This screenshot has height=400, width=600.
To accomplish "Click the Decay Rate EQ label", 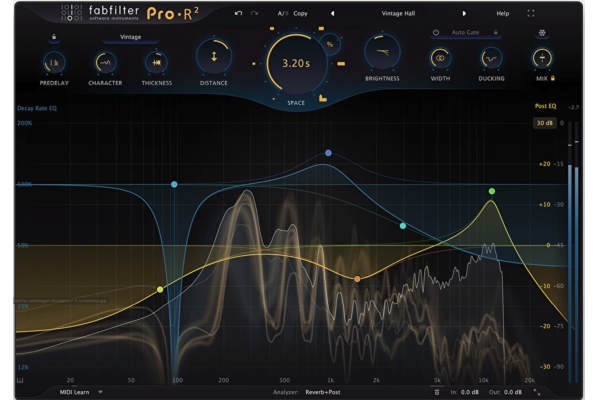I will point(37,108).
